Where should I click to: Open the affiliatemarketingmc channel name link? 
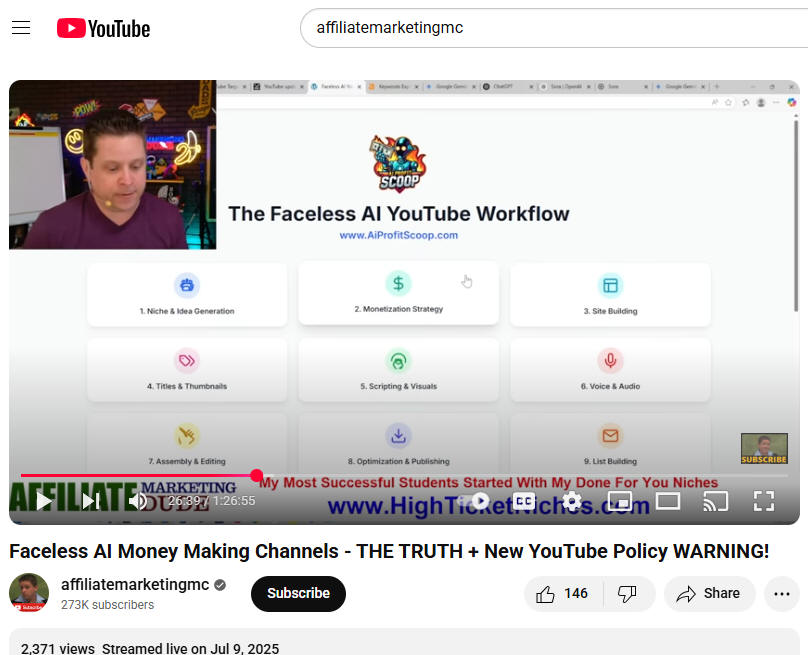[135, 584]
